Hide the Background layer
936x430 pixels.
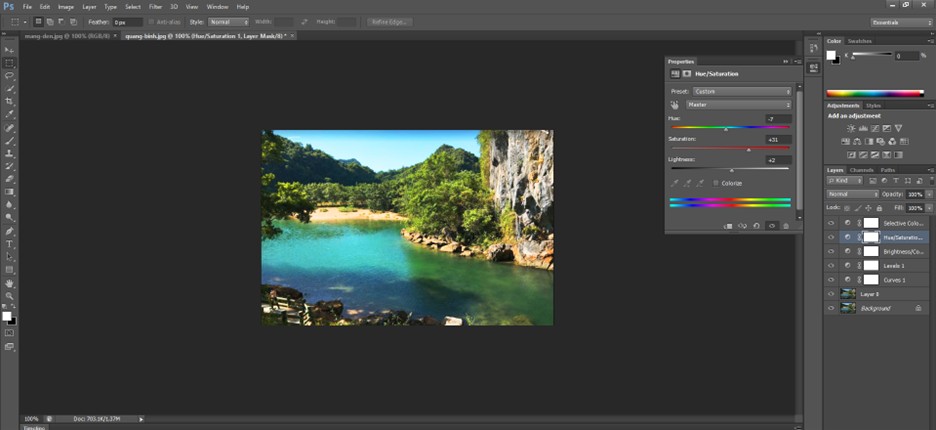830,309
